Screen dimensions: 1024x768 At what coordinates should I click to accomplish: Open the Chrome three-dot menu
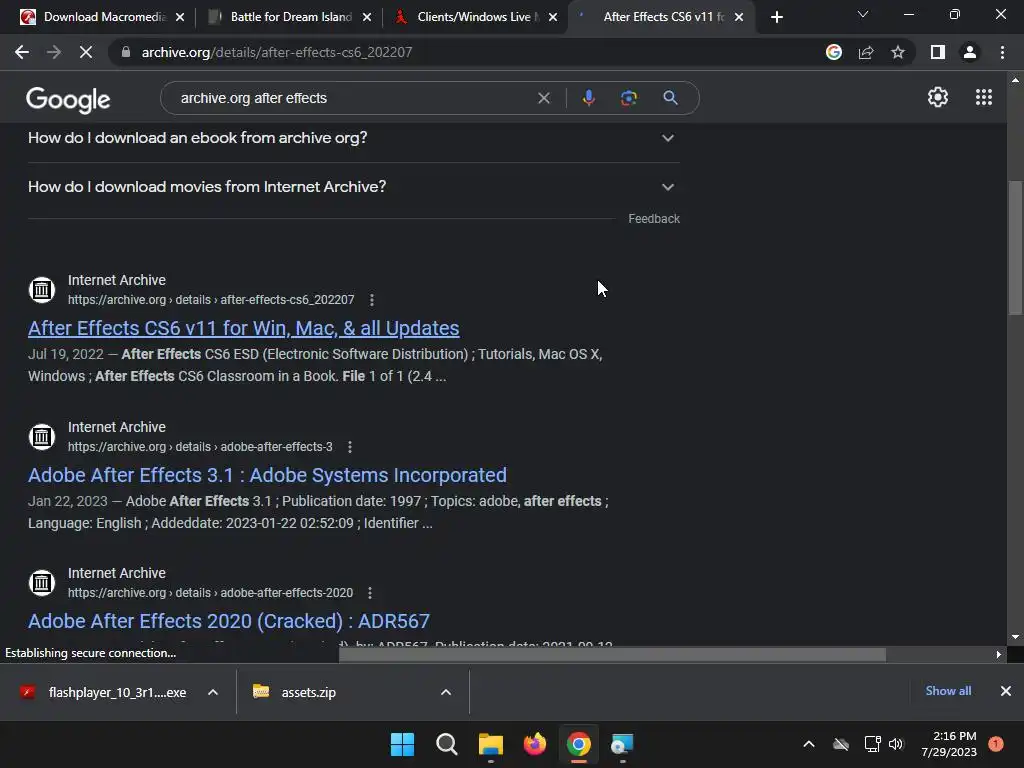coord(1002,52)
